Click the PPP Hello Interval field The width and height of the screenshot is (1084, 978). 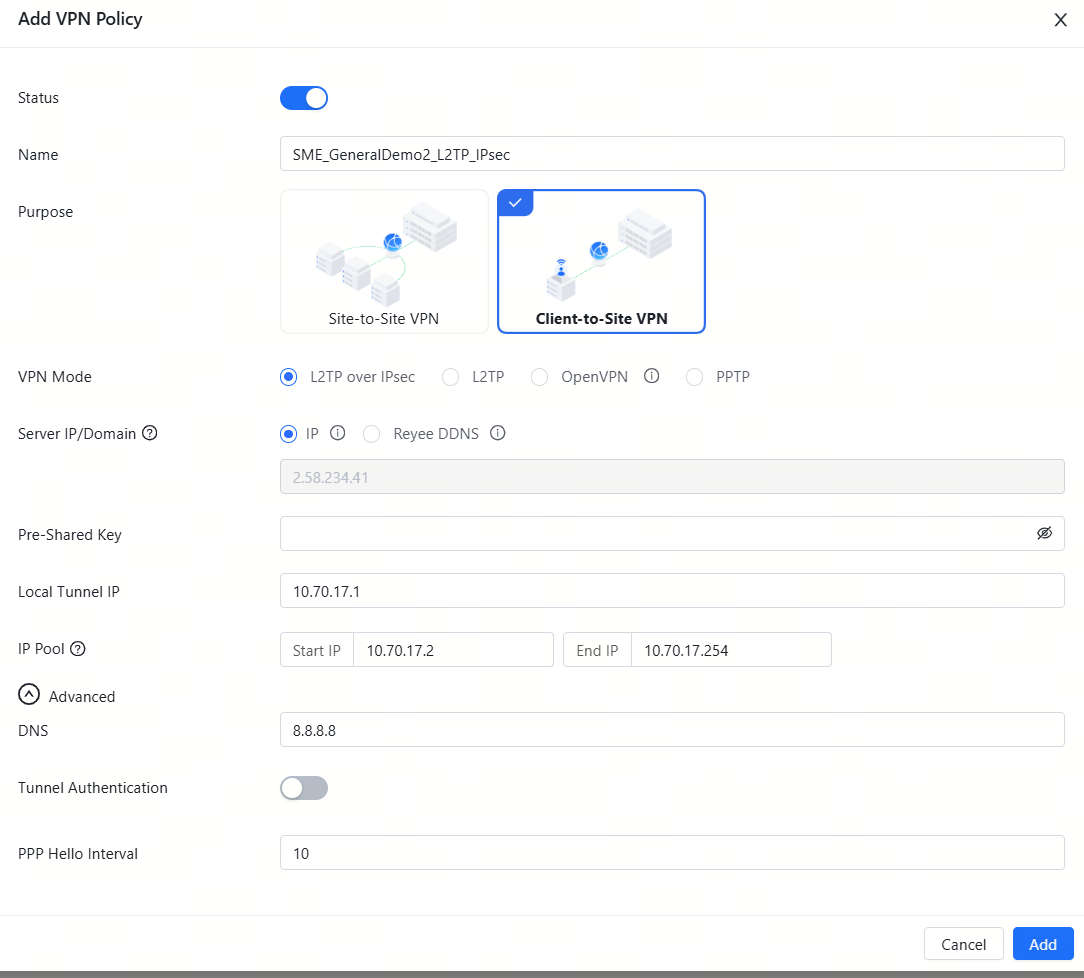pyautogui.click(x=671, y=853)
